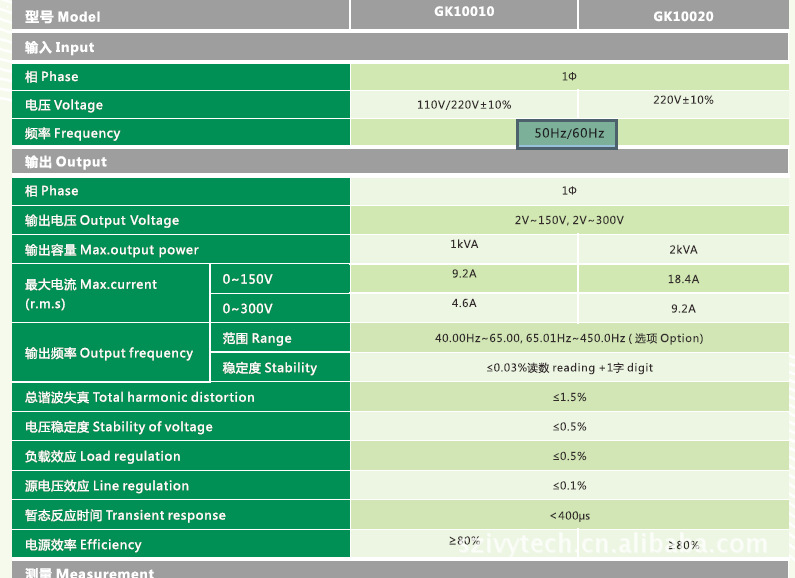Click the Transient response <400µs value

[x=569, y=516]
